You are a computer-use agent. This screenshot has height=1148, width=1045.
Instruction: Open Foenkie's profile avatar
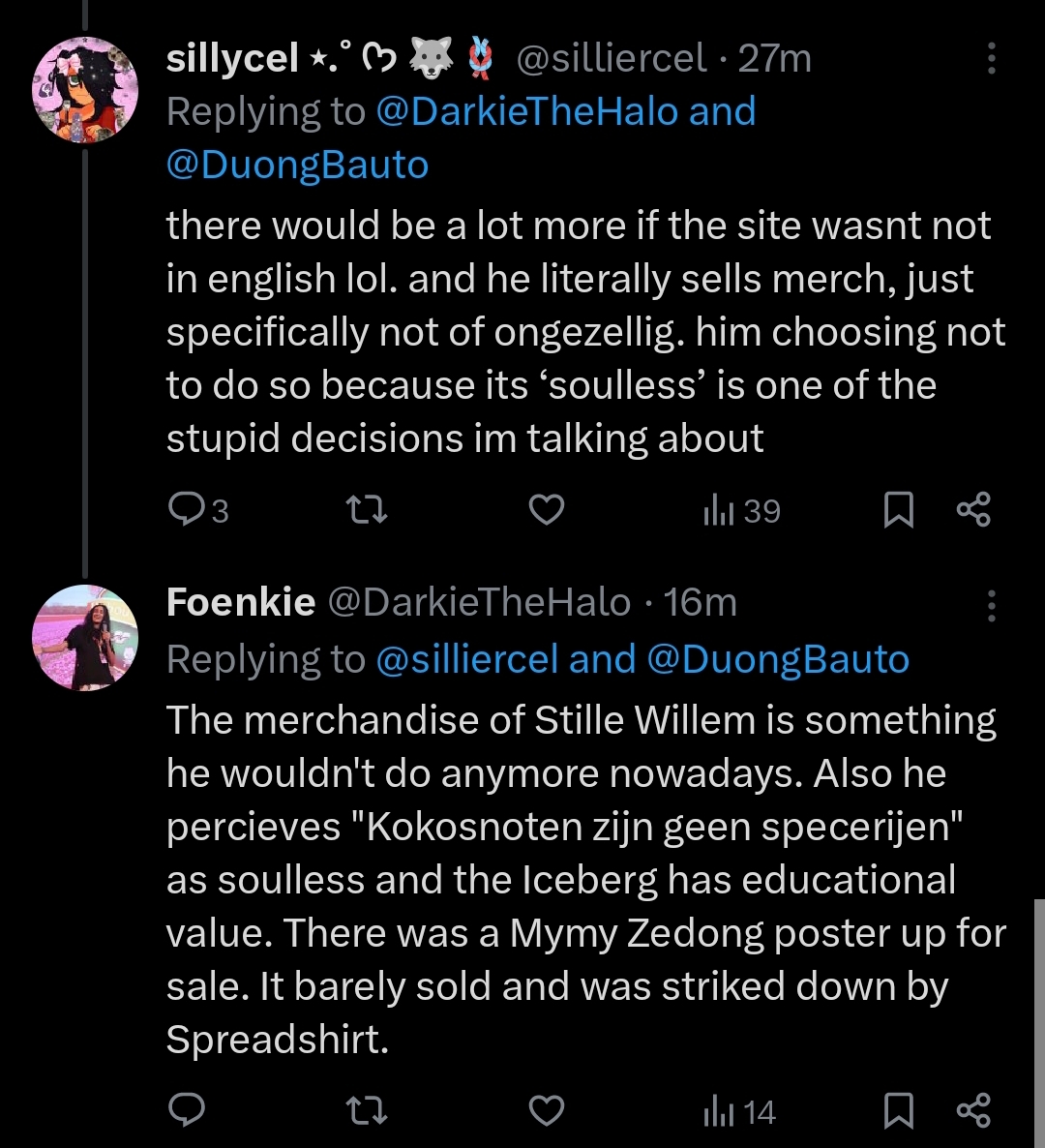(86, 637)
